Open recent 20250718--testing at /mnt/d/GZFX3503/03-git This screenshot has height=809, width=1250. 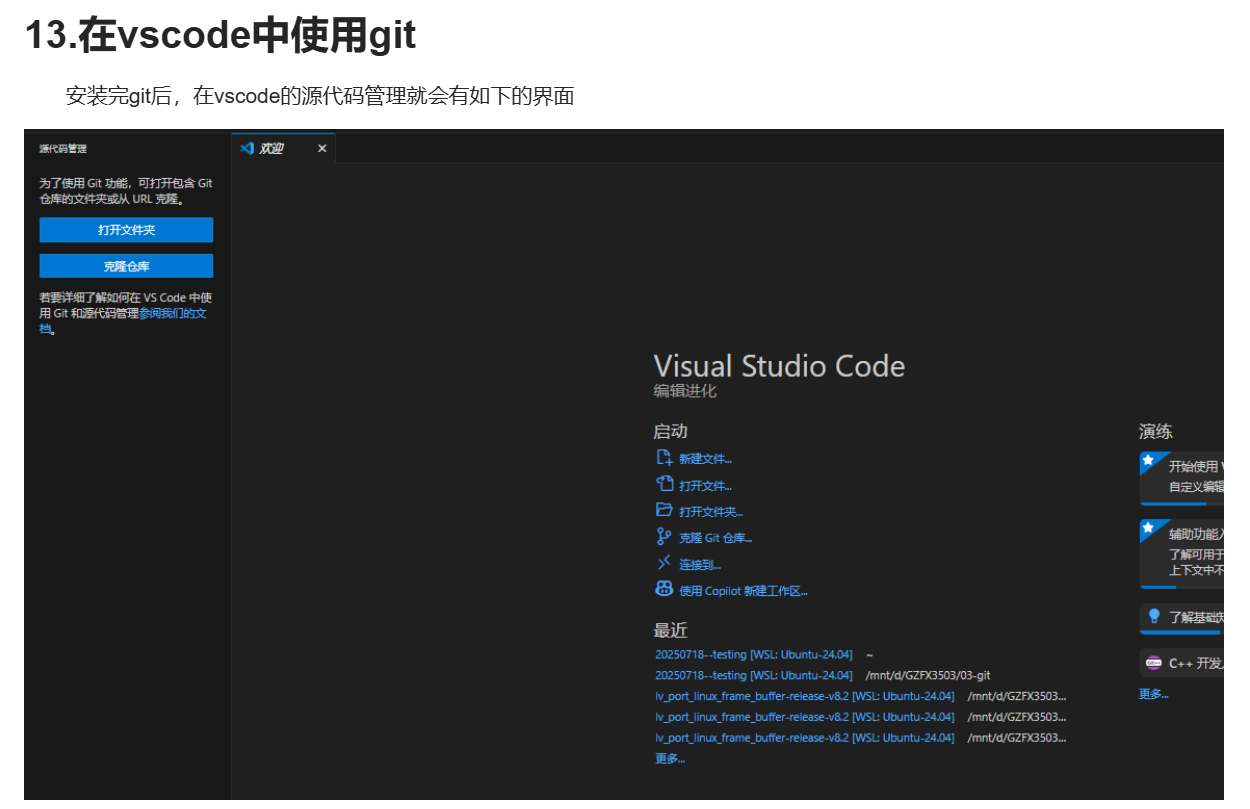pos(753,675)
